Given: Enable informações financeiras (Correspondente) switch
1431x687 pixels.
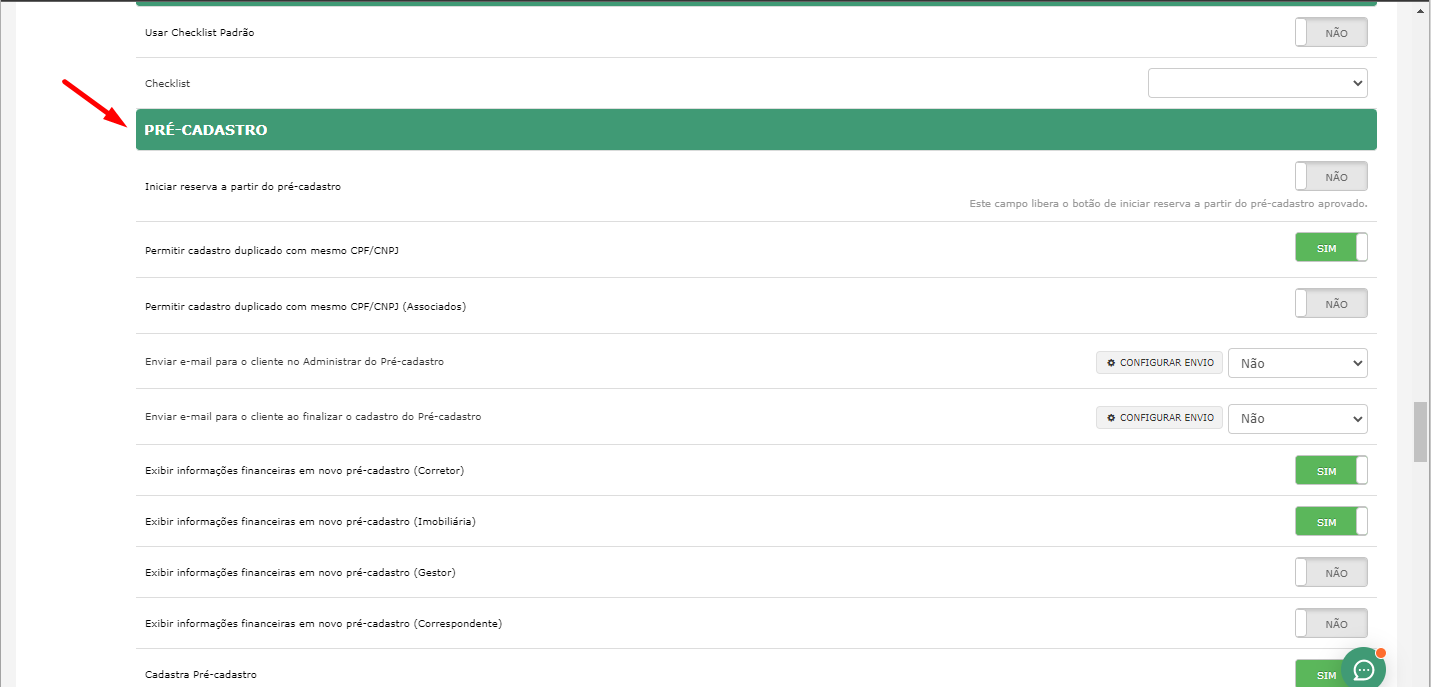Looking at the screenshot, I should click(1331, 624).
